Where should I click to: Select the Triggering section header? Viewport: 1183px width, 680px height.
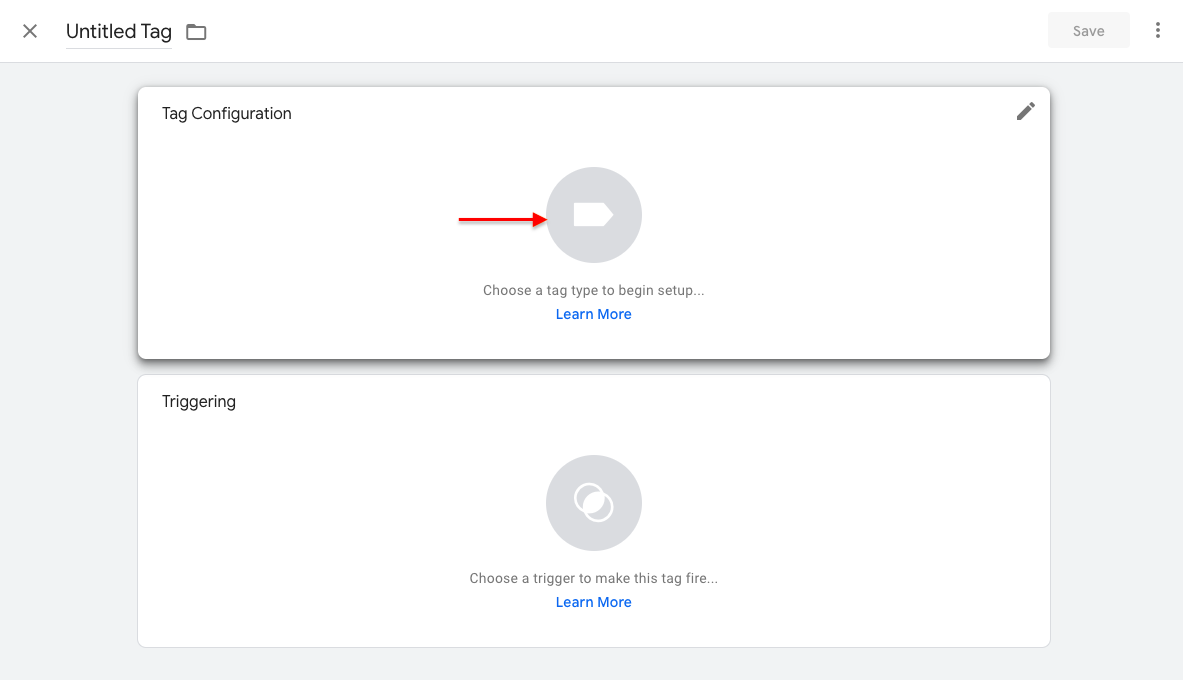pyautogui.click(x=199, y=401)
